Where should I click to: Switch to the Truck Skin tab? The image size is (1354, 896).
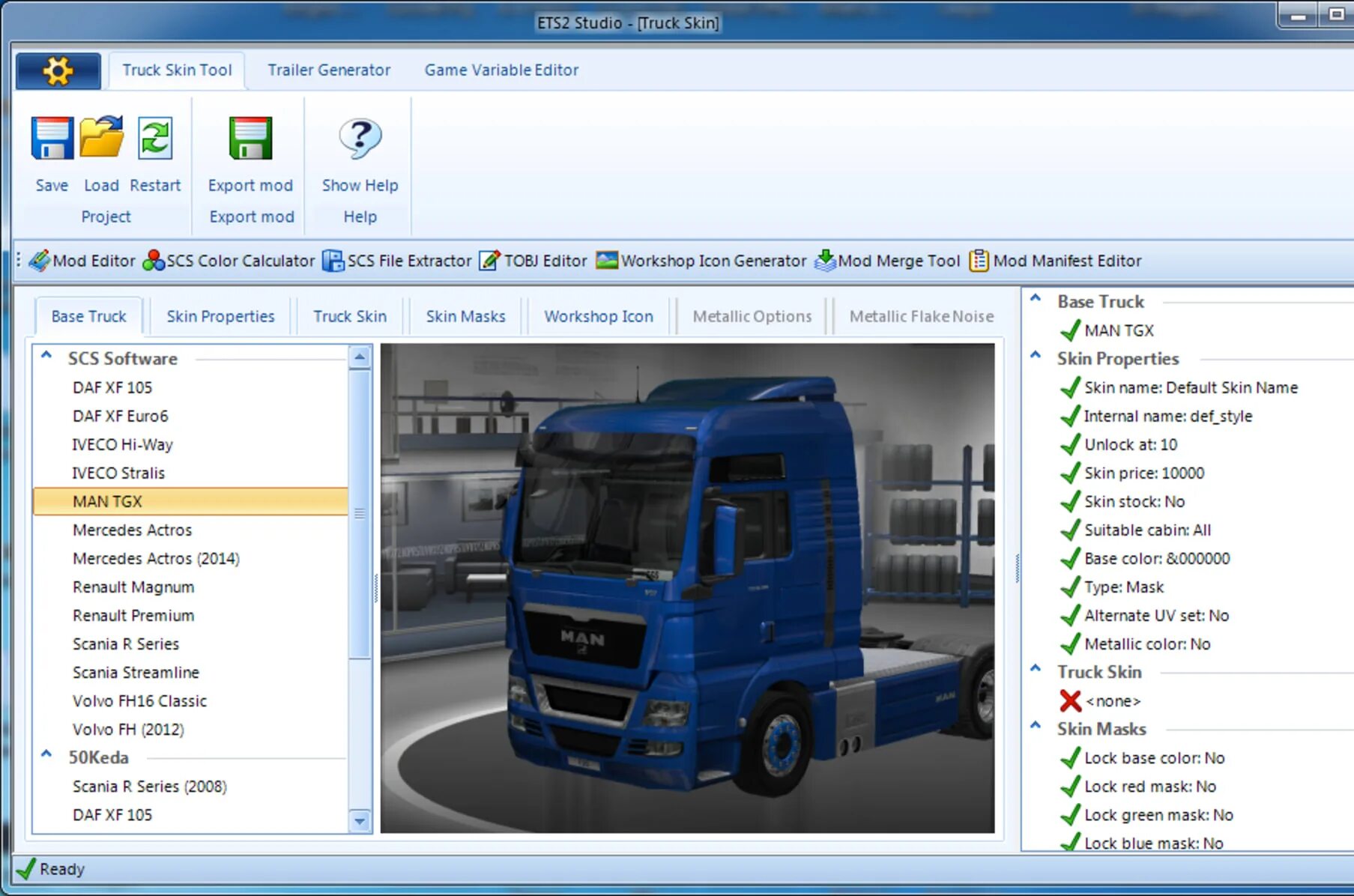[x=350, y=316]
